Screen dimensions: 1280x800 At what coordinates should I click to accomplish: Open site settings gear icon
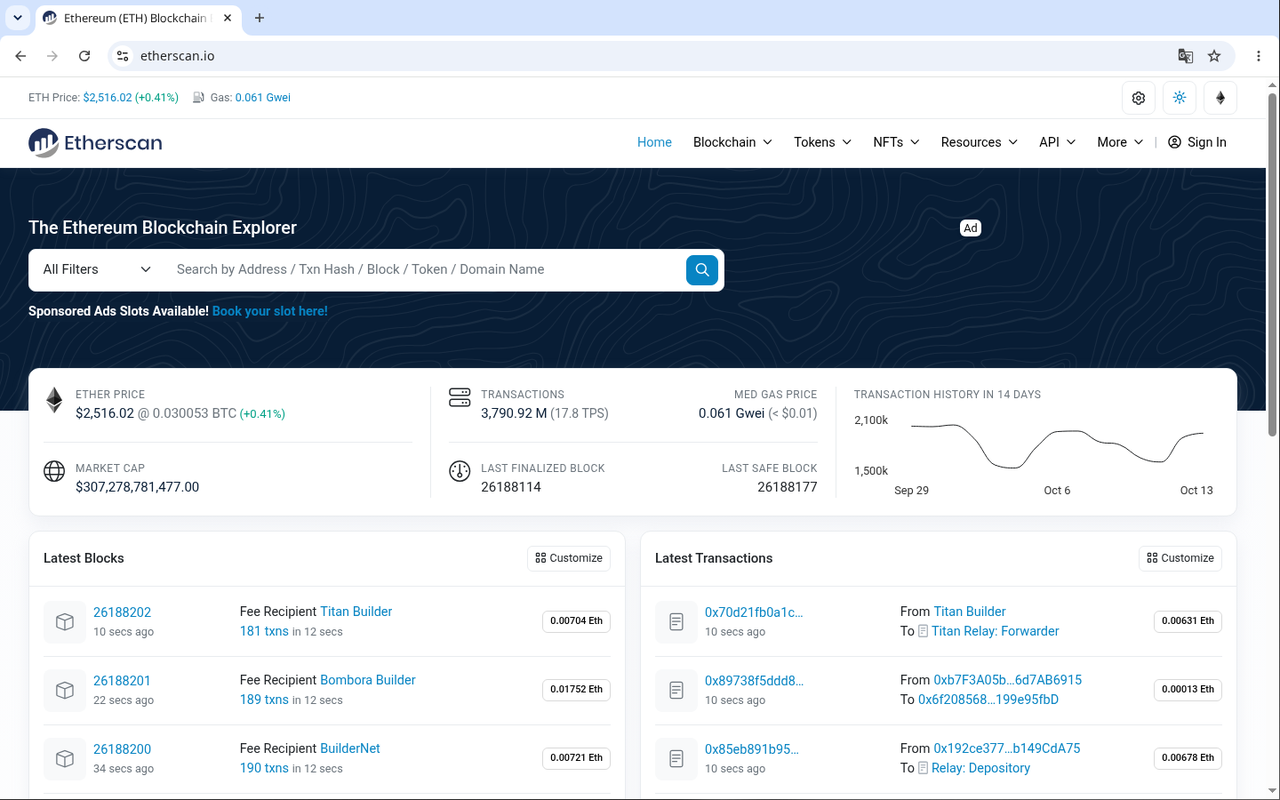pyautogui.click(x=1138, y=98)
